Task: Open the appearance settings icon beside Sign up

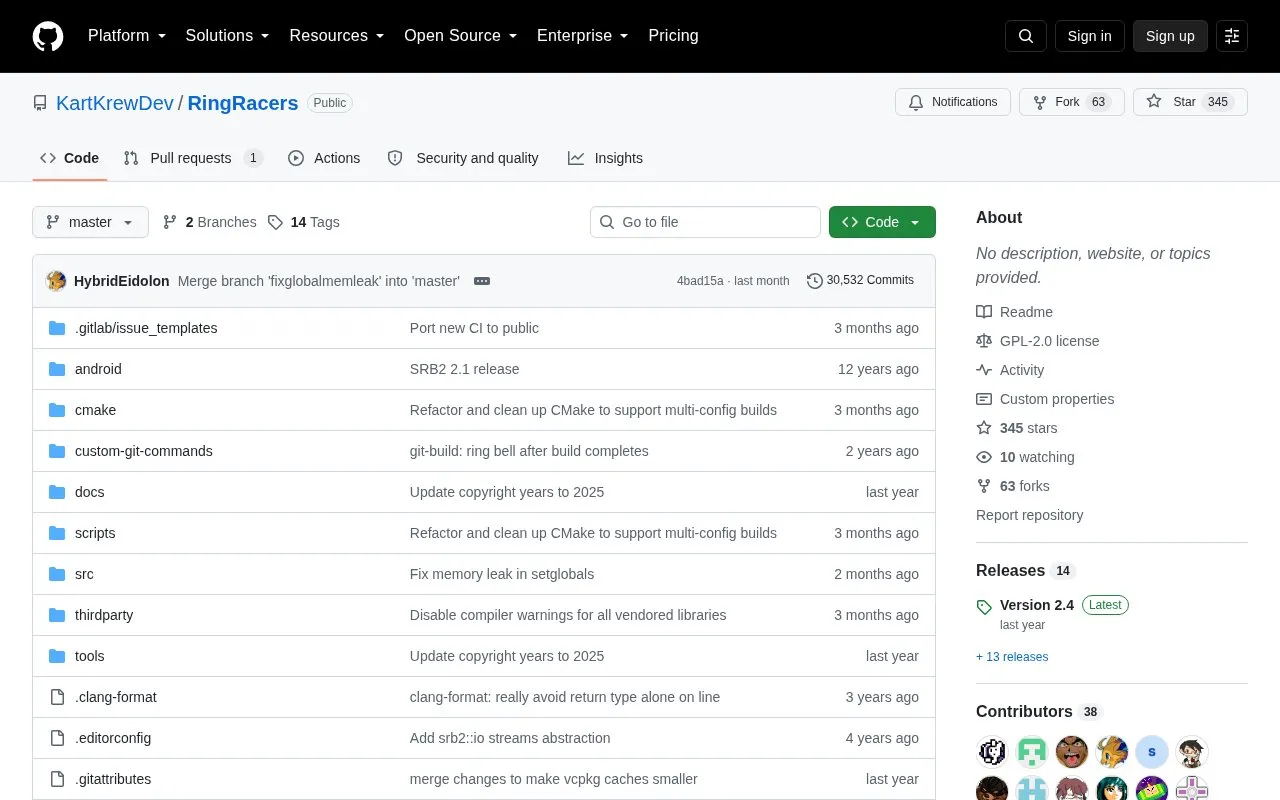Action: pyautogui.click(x=1232, y=36)
